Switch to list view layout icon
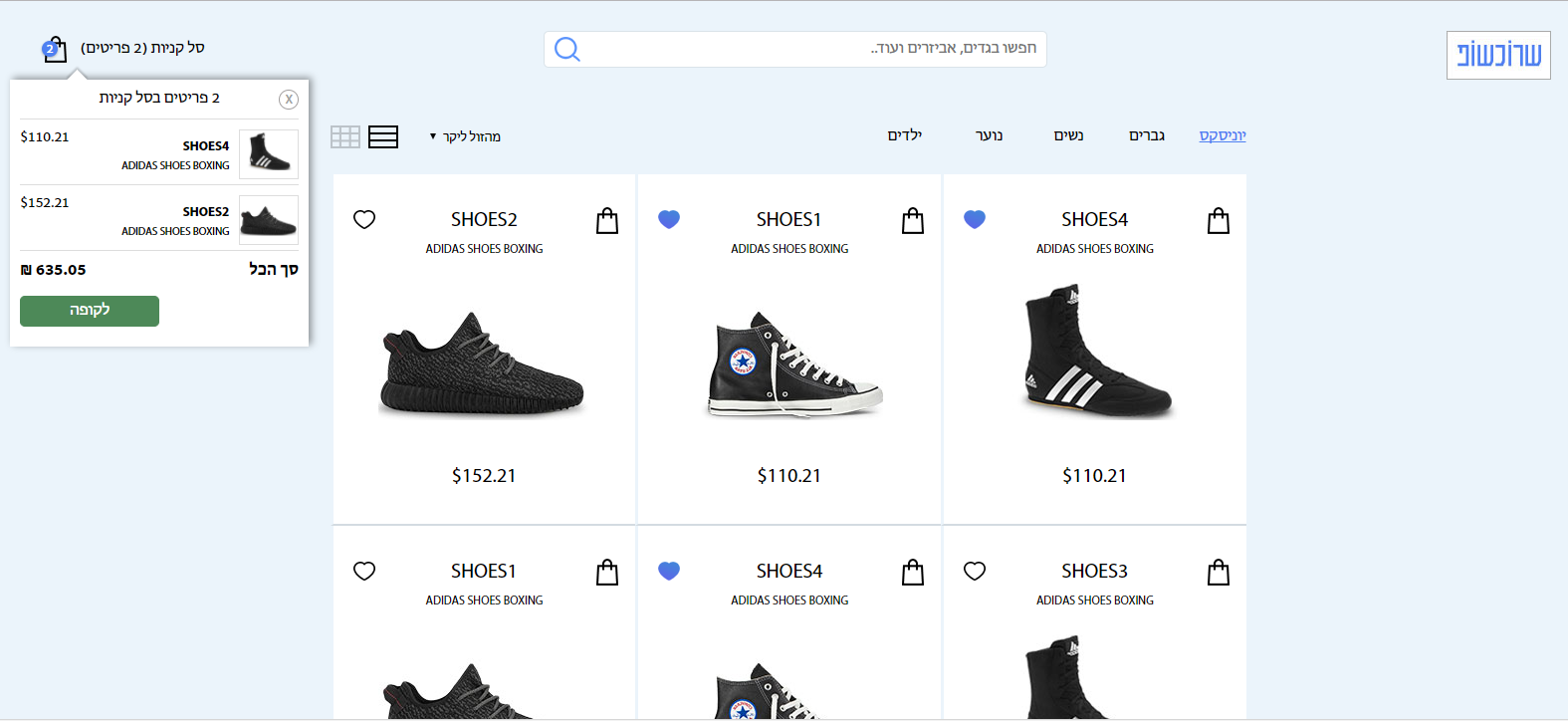Viewport: 1568px width, 721px height. (x=383, y=137)
